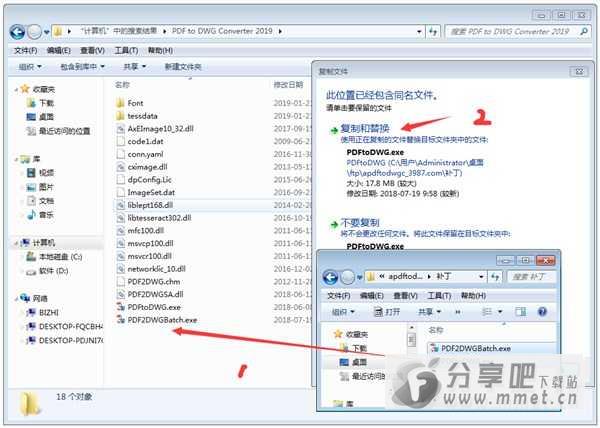Open the 组织 dropdown in the main toolbar

[30, 67]
